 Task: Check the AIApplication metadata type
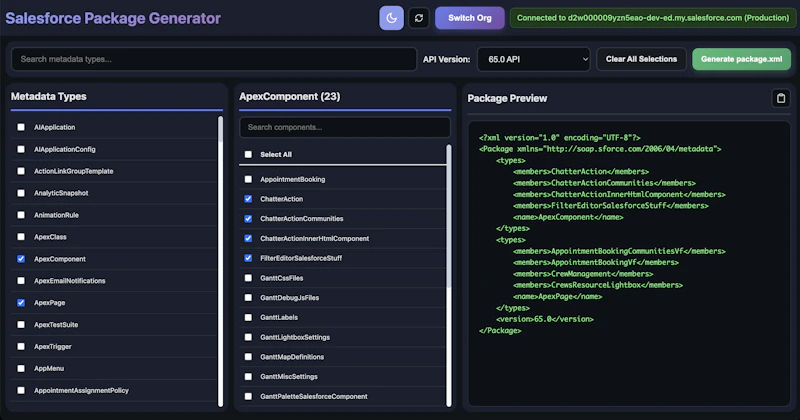[21, 127]
